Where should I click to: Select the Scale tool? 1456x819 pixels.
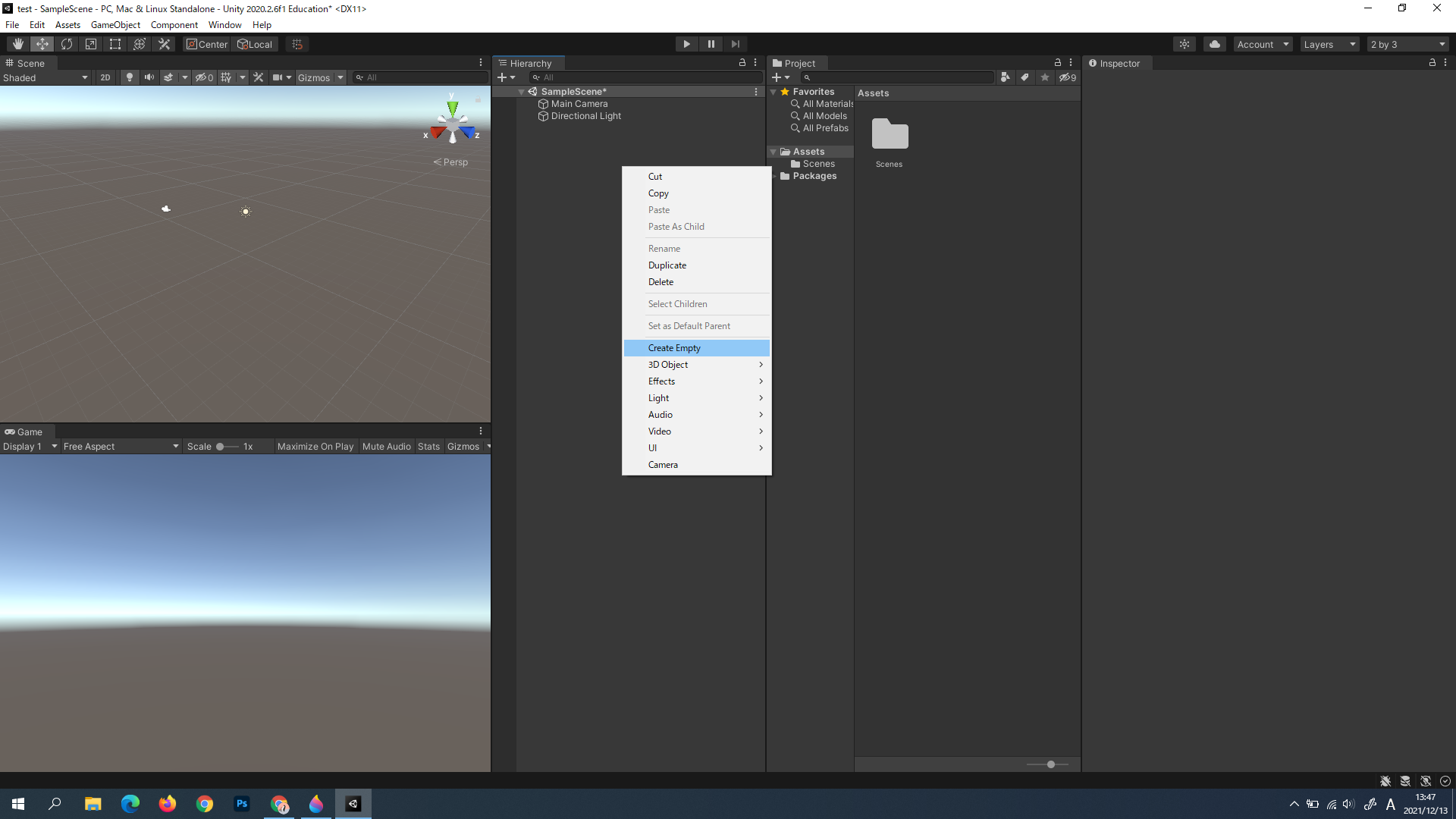[91, 44]
